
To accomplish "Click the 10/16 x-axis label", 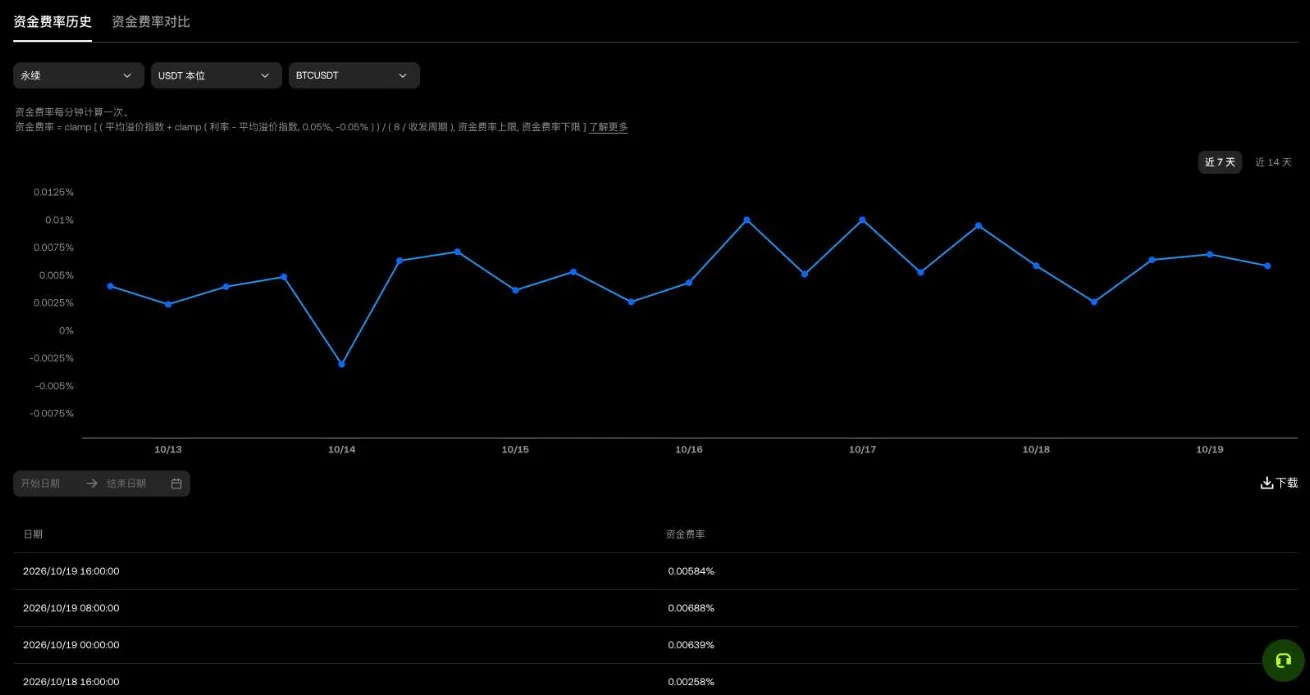I will click(x=689, y=450).
